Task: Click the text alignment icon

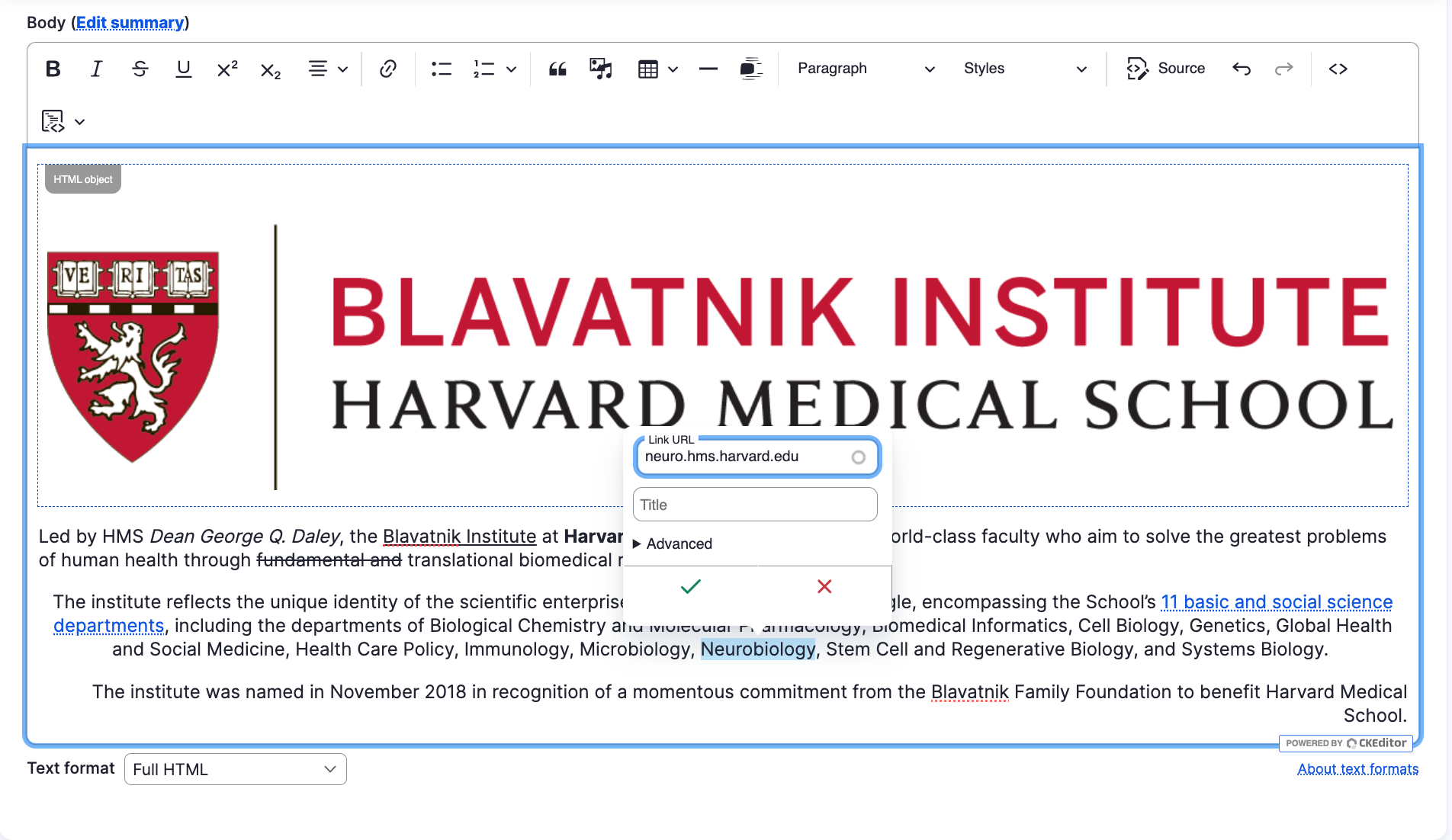Action: 318,69
